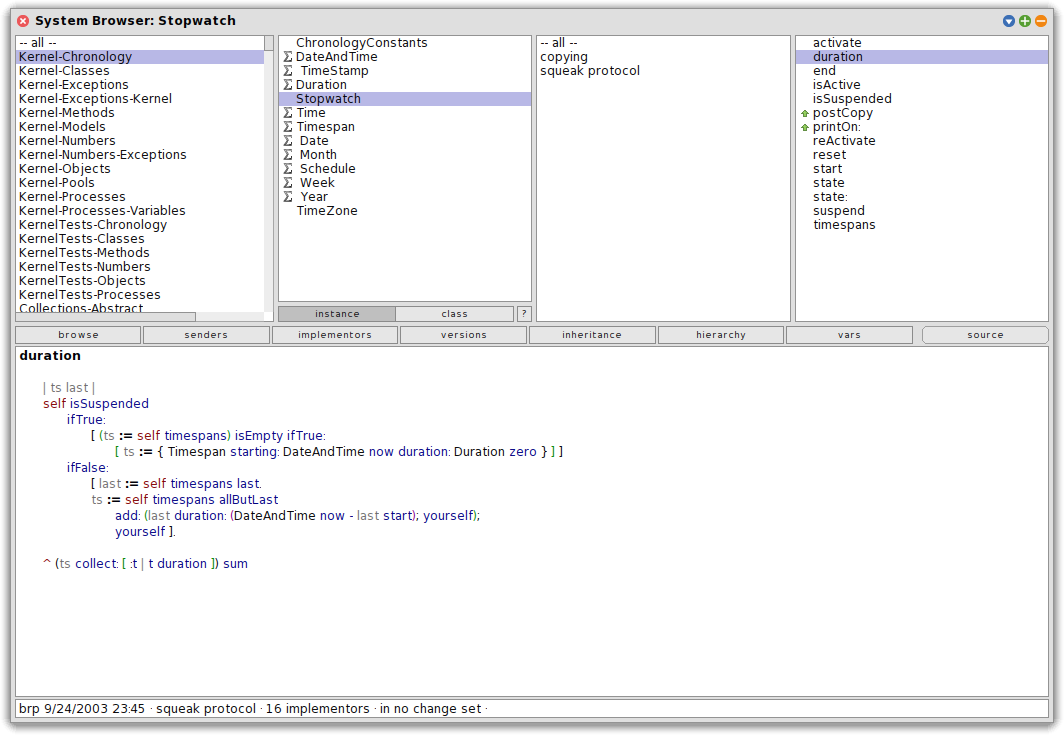Switch to class side view
The height and width of the screenshot is (735, 1064).
click(454, 314)
